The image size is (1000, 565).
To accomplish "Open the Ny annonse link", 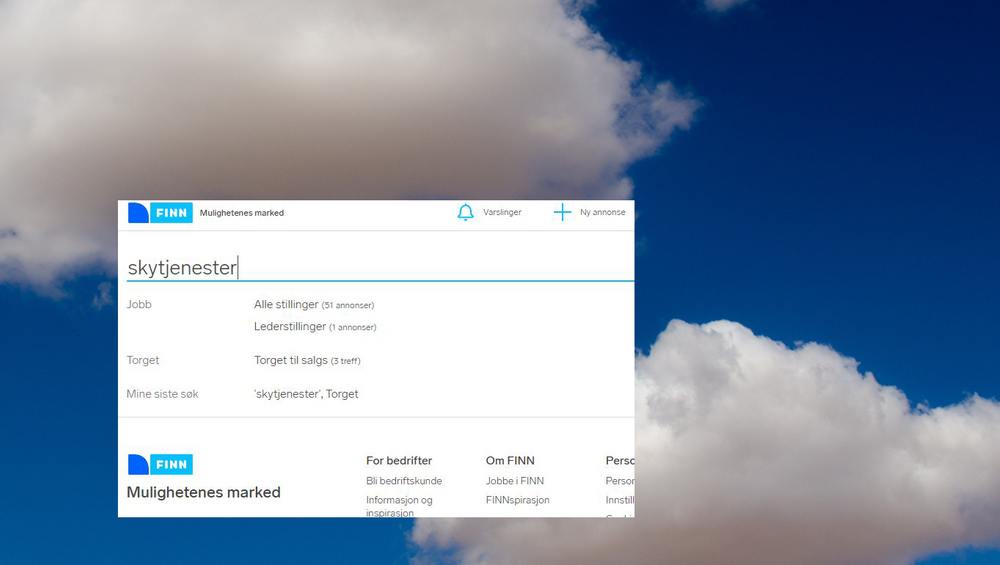I will pyautogui.click(x=603, y=212).
